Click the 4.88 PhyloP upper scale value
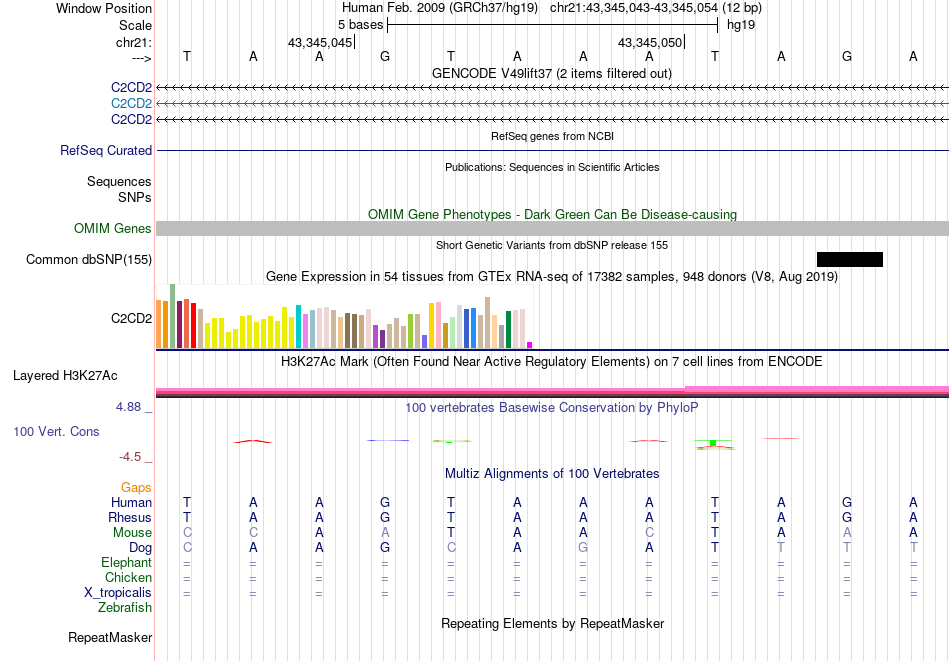950x661 pixels. tap(129, 407)
